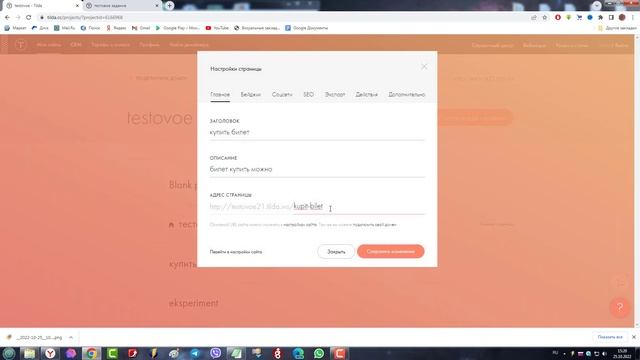
Task: Open the downloaded png file in downloads bar
Action: coord(35,338)
